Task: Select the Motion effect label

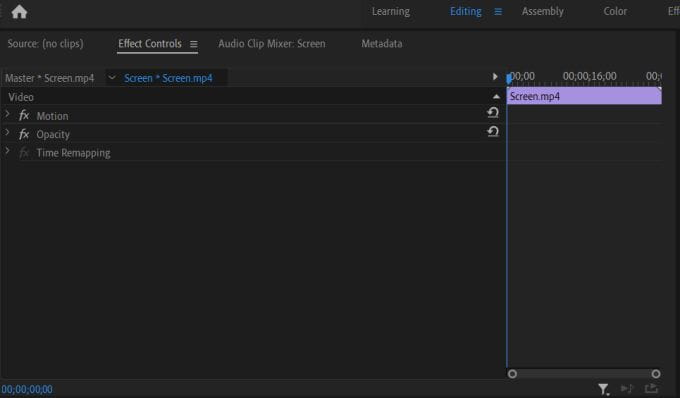Action: coord(52,116)
